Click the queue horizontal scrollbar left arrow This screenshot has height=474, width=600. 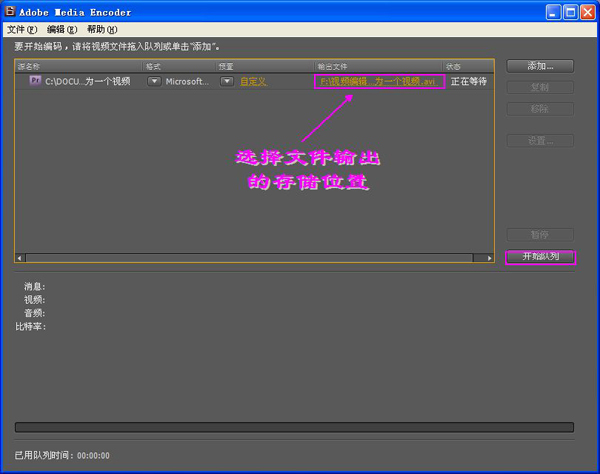click(x=20, y=258)
